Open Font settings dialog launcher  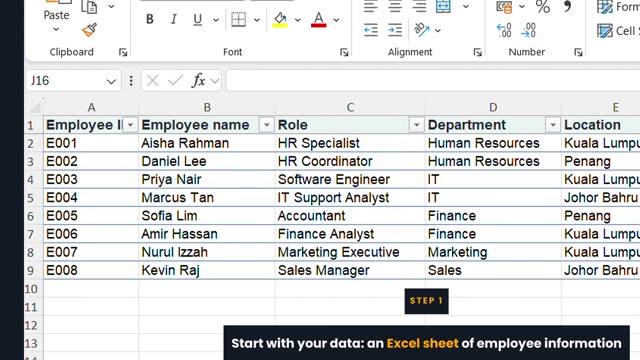pos(344,52)
